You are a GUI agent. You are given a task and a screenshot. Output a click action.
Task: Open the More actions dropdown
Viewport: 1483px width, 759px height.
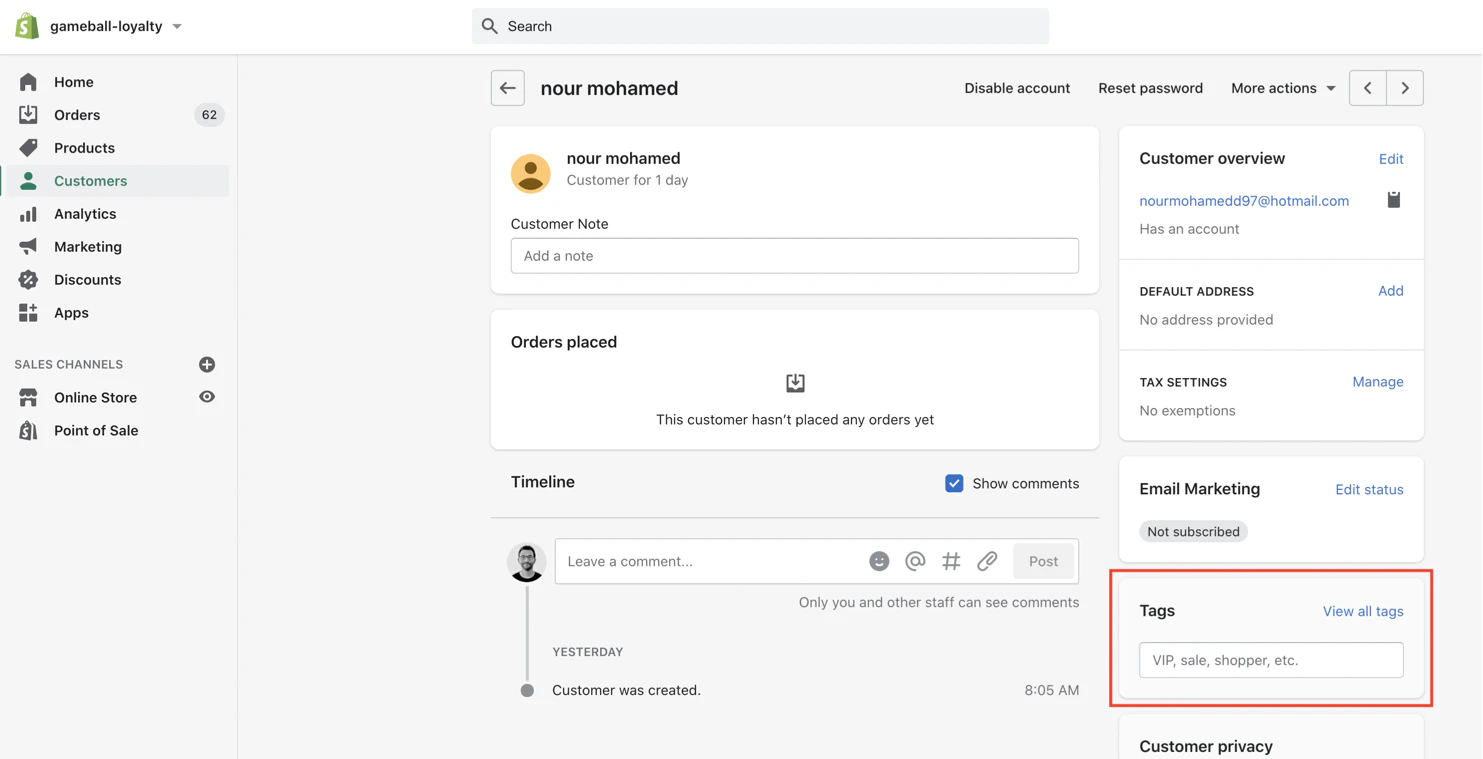click(1283, 88)
